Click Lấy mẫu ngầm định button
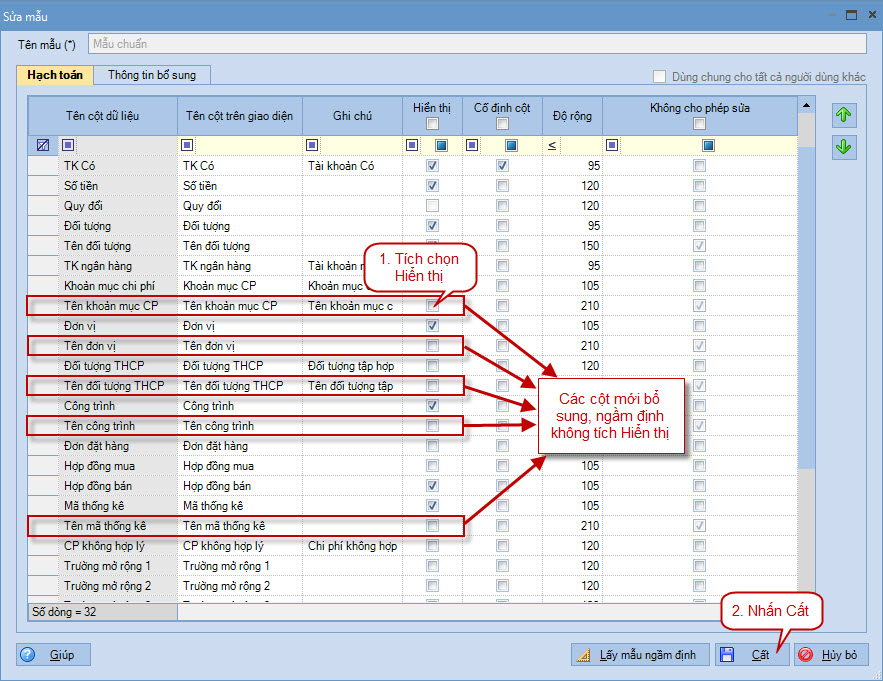This screenshot has width=883, height=681. tap(640, 655)
